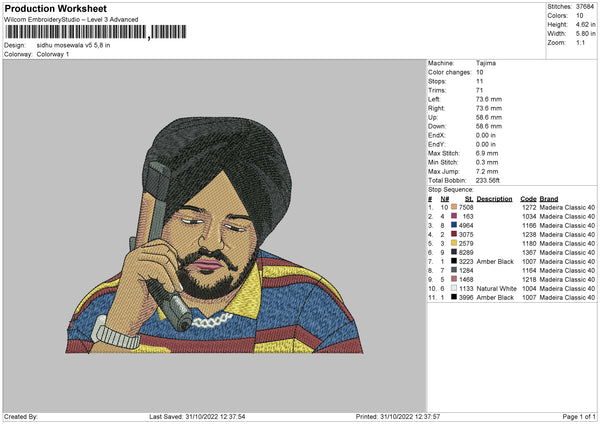Viewport: 600px width, 424px height.
Task: Select Max Stitch value 6.9 mm
Action: point(487,153)
